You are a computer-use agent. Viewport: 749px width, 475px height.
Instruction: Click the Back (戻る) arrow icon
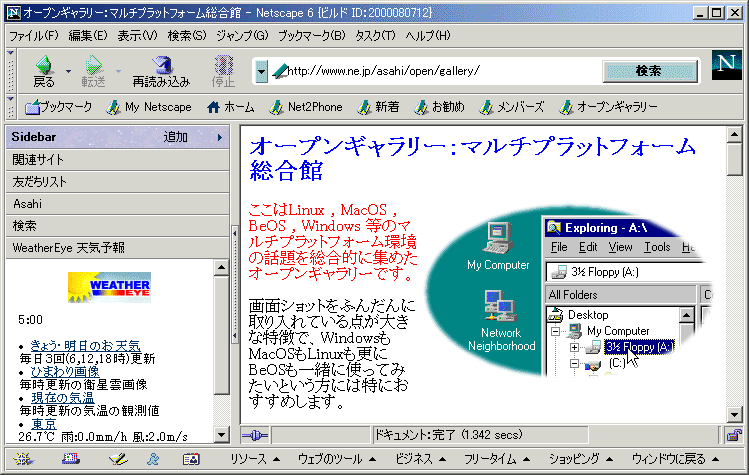(44, 65)
